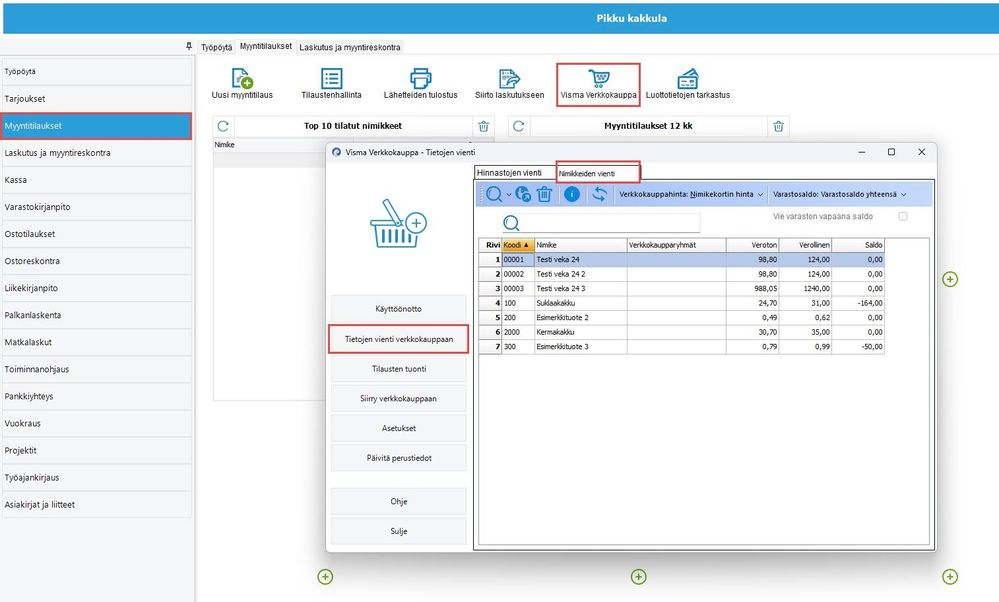Delete the Top 10 tilatut nimikkeet widget

coord(484,126)
